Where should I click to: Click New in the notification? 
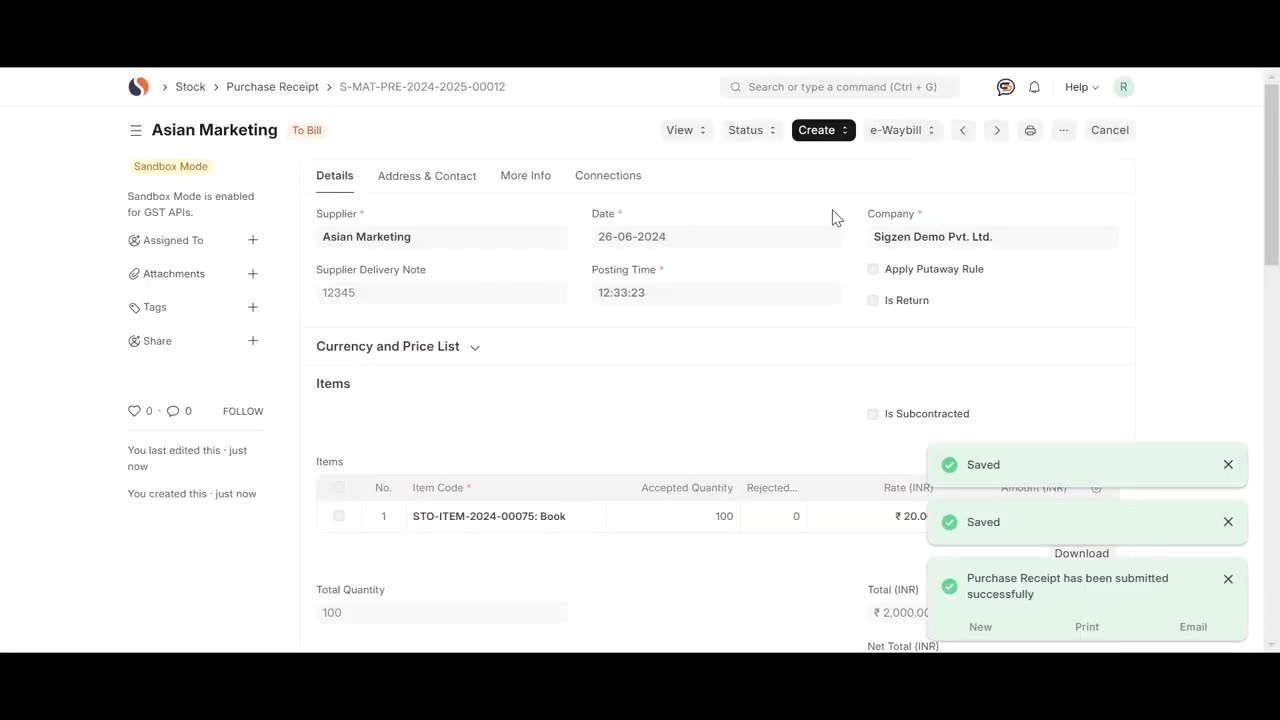[x=980, y=627]
